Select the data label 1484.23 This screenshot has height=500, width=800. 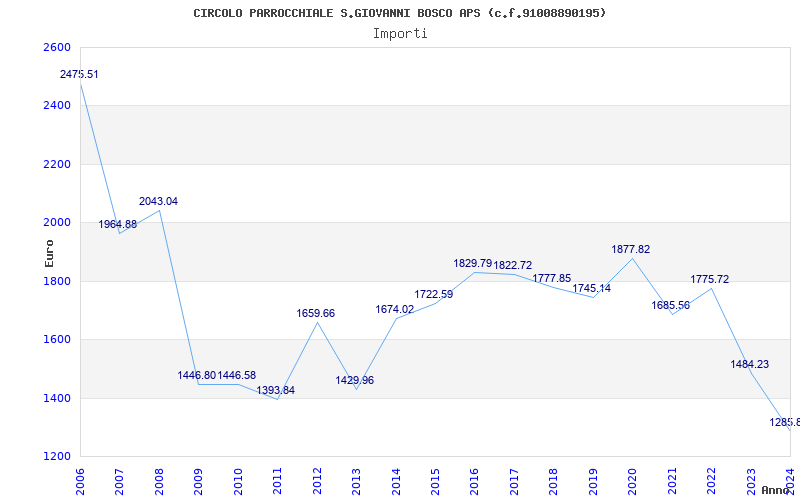[749, 365]
